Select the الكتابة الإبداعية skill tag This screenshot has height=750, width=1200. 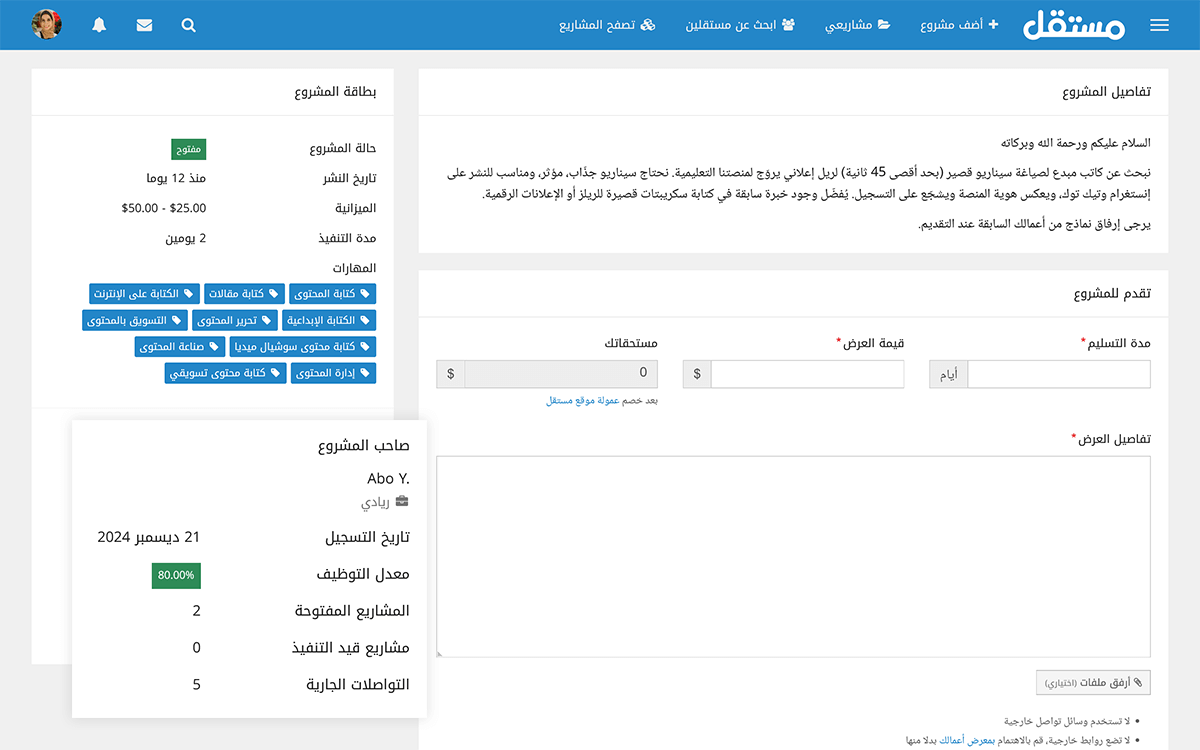coord(328,320)
